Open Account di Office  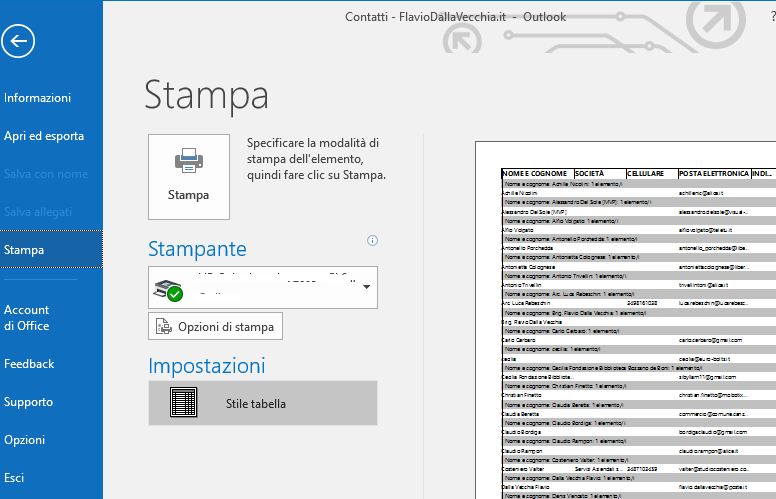(27, 318)
